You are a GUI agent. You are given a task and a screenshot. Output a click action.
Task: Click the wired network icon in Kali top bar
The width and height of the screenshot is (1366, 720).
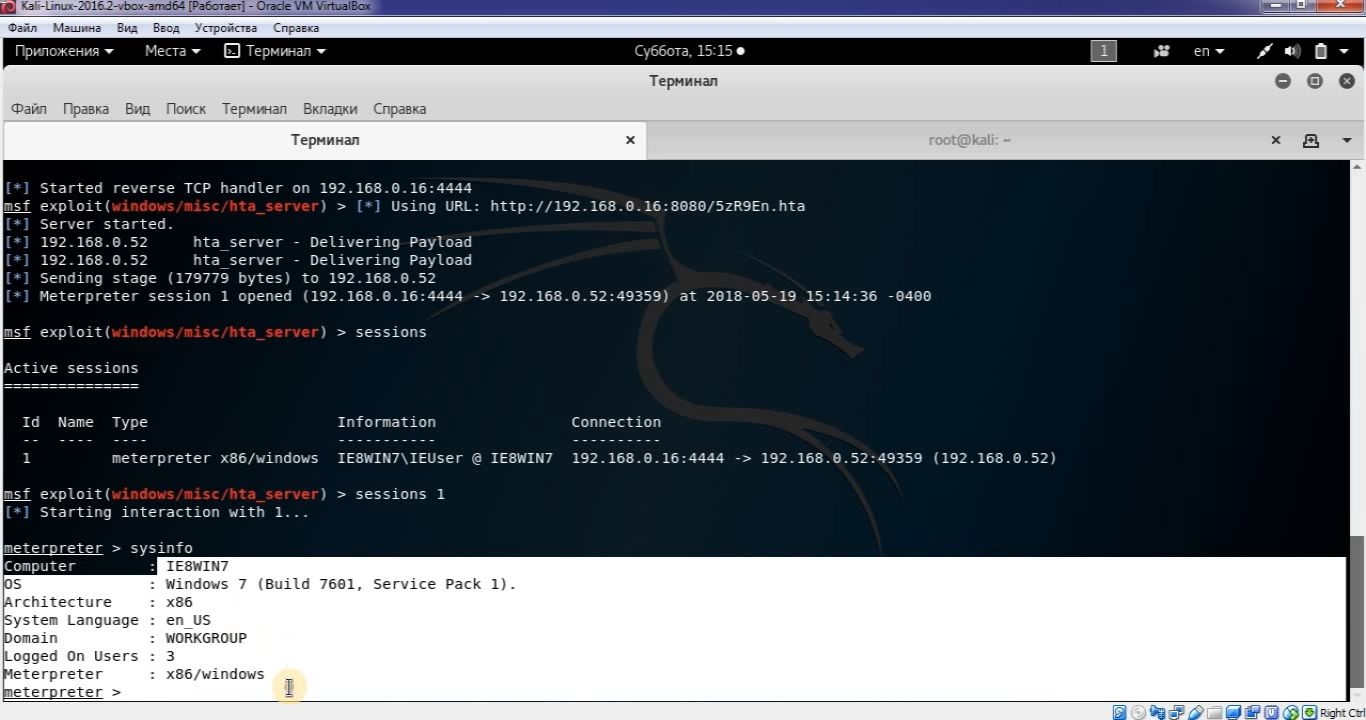click(x=1265, y=51)
